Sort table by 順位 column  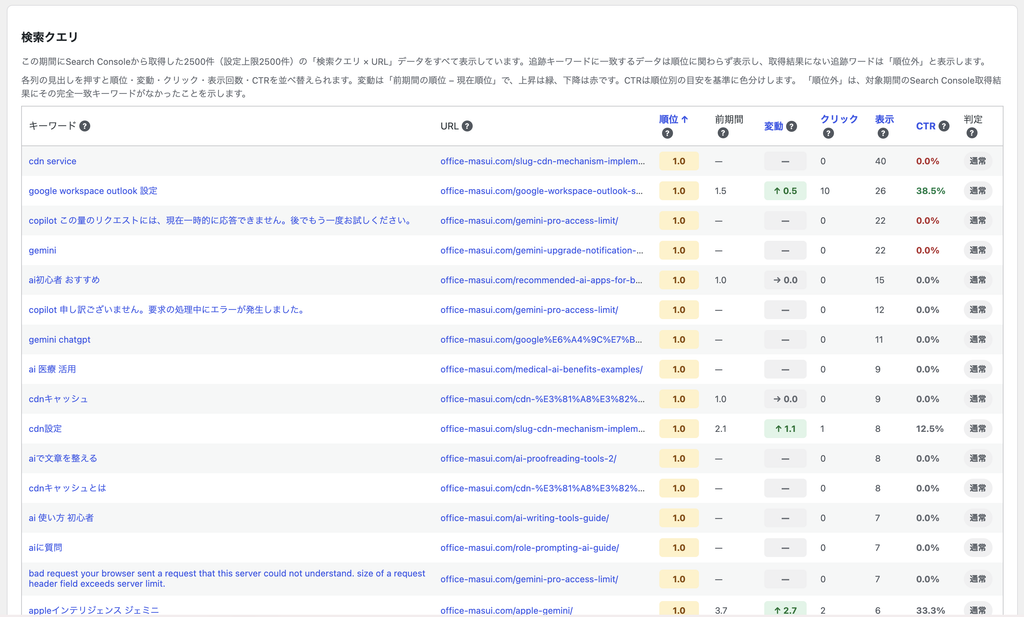tap(673, 119)
